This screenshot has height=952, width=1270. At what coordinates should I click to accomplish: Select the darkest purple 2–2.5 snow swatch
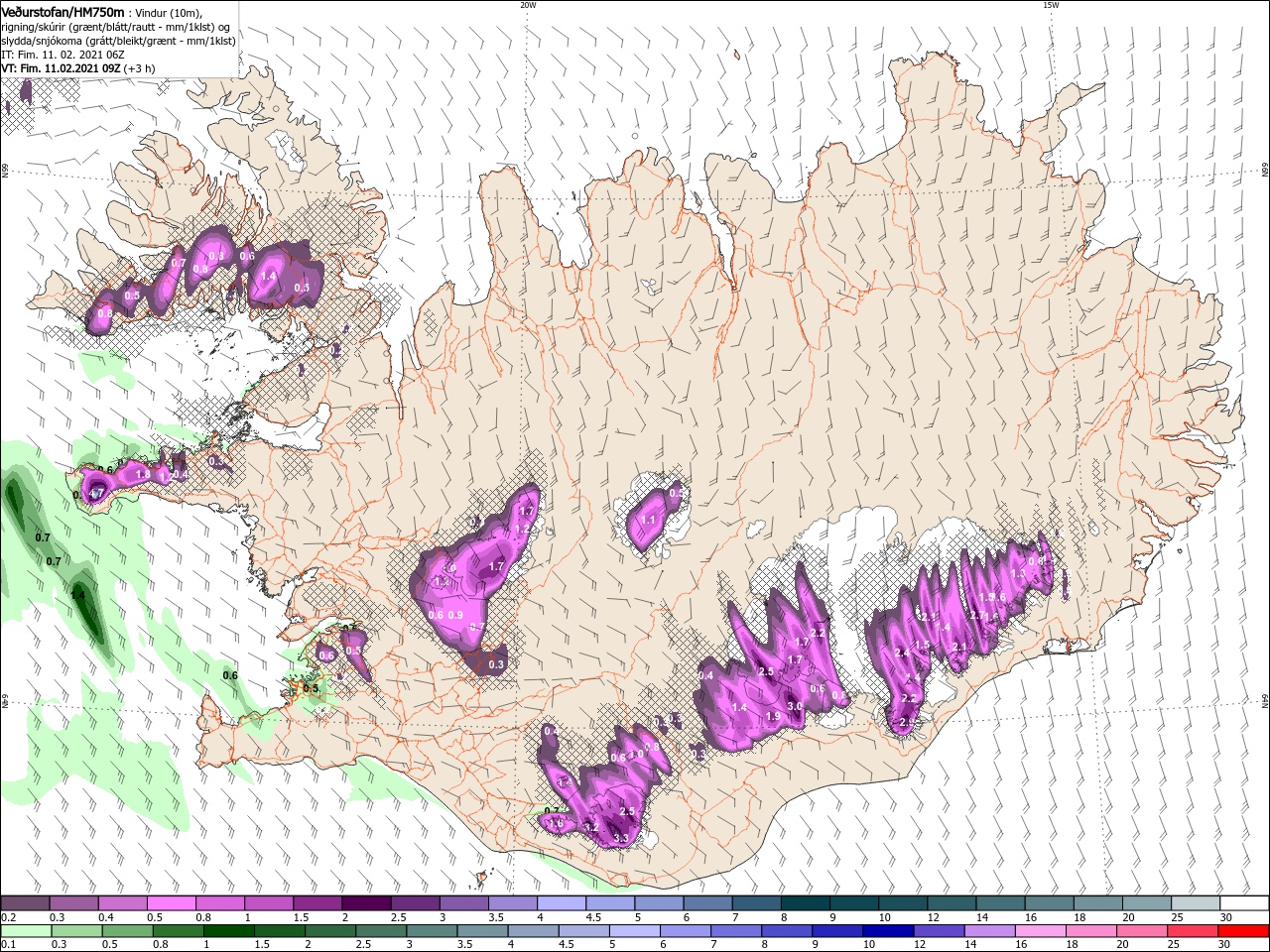point(366,903)
